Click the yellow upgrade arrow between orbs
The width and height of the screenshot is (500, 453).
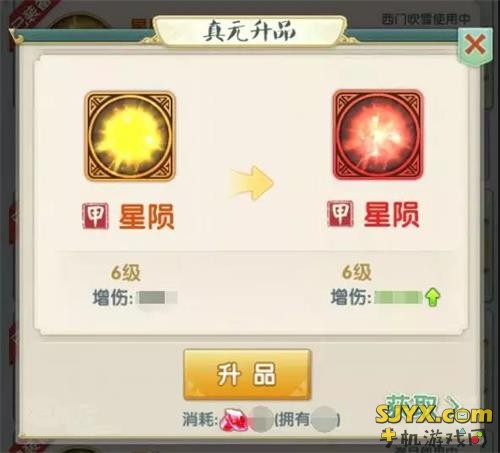pos(252,183)
